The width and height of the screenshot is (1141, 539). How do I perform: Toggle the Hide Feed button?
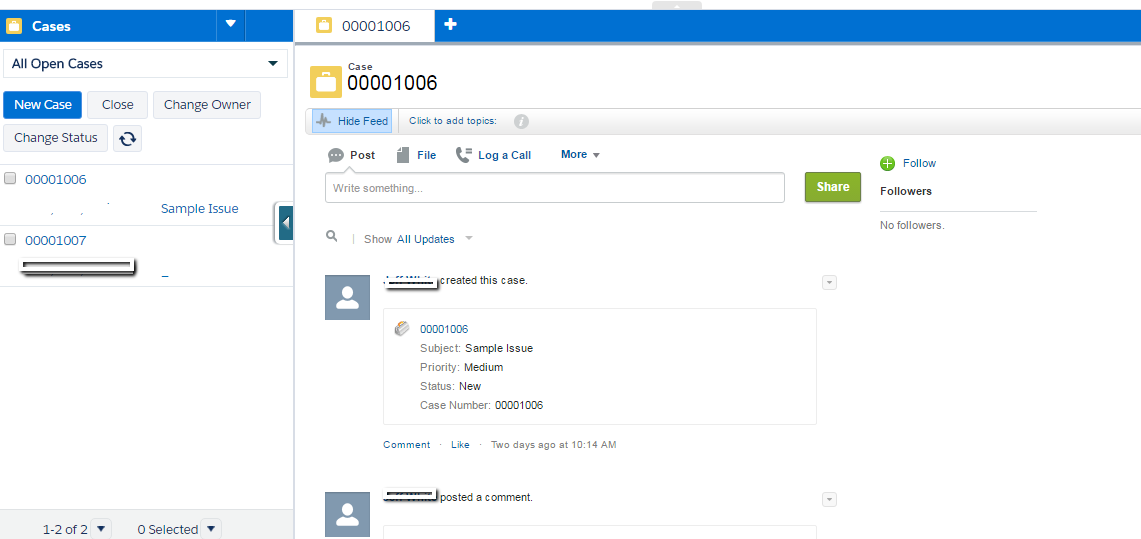point(352,121)
